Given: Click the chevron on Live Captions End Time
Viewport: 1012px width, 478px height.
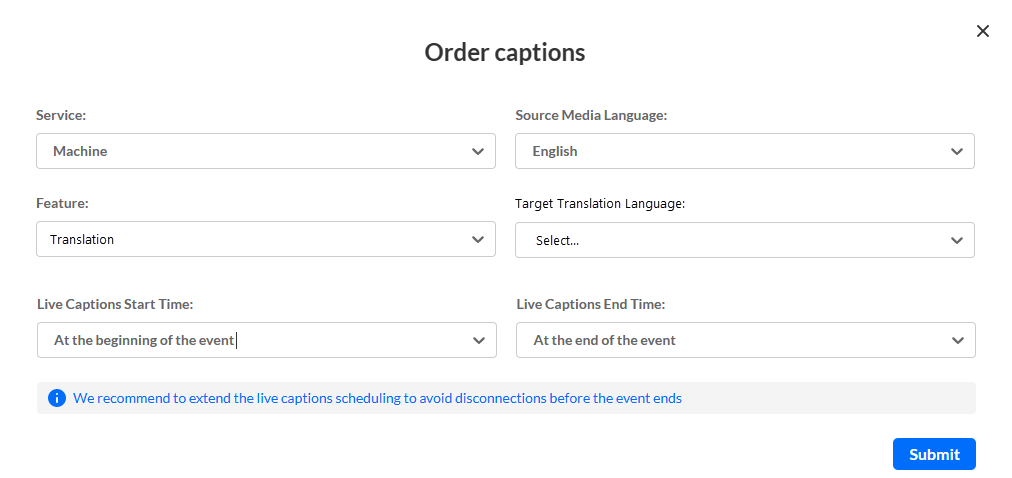Looking at the screenshot, I should click(x=957, y=340).
